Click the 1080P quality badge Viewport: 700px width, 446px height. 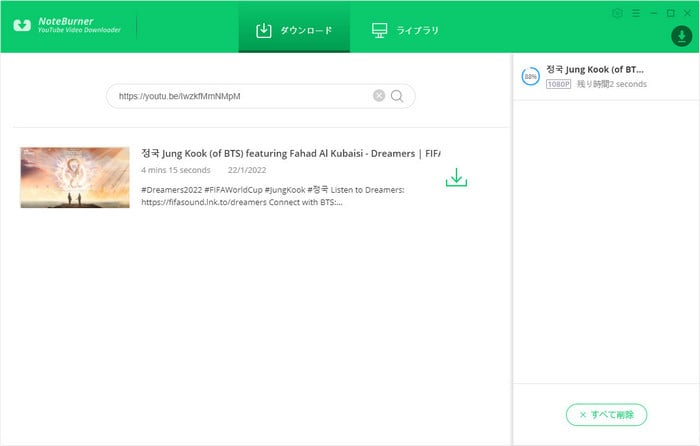[x=558, y=84]
